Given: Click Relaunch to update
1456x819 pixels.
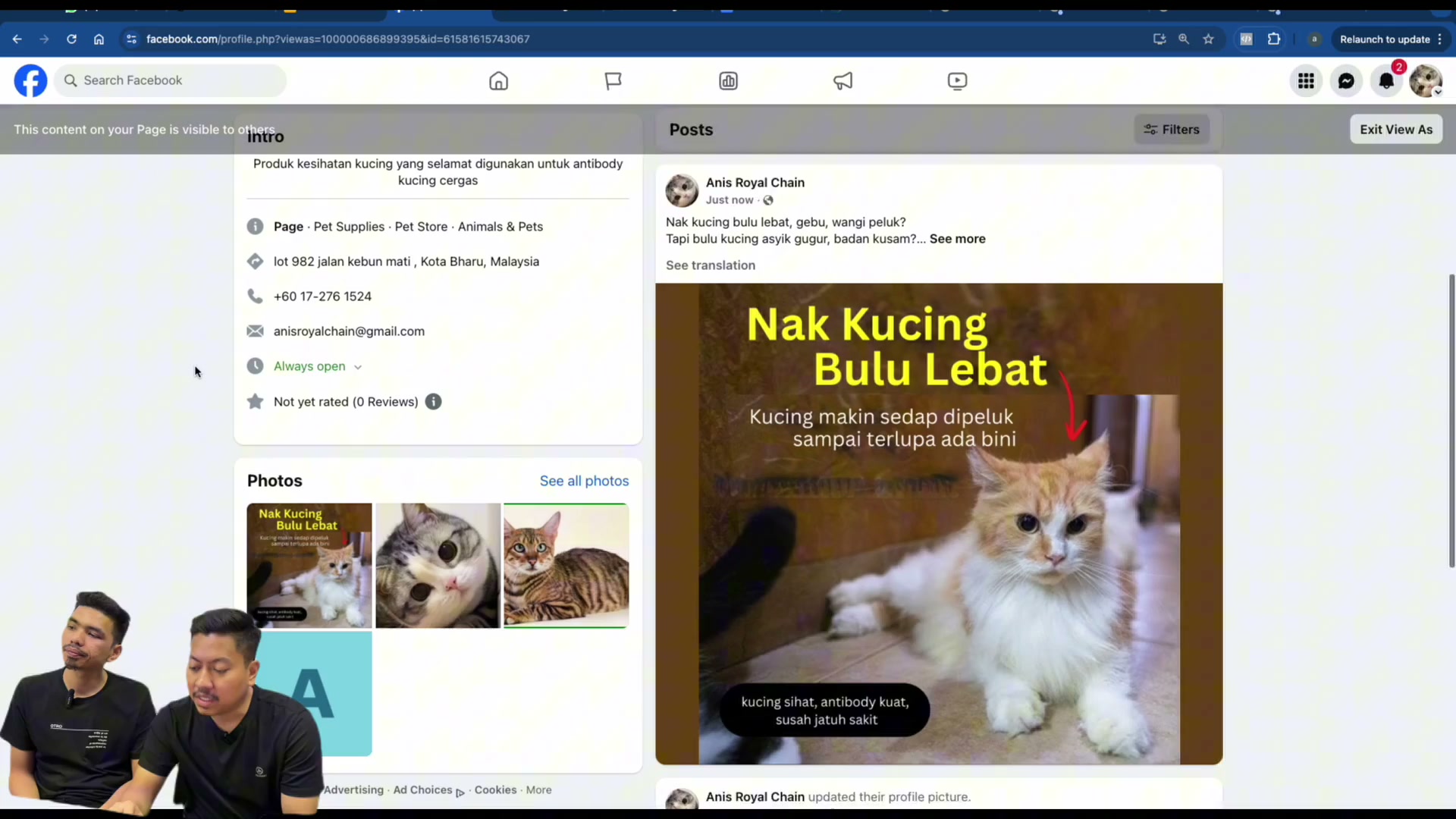Looking at the screenshot, I should click(1385, 39).
